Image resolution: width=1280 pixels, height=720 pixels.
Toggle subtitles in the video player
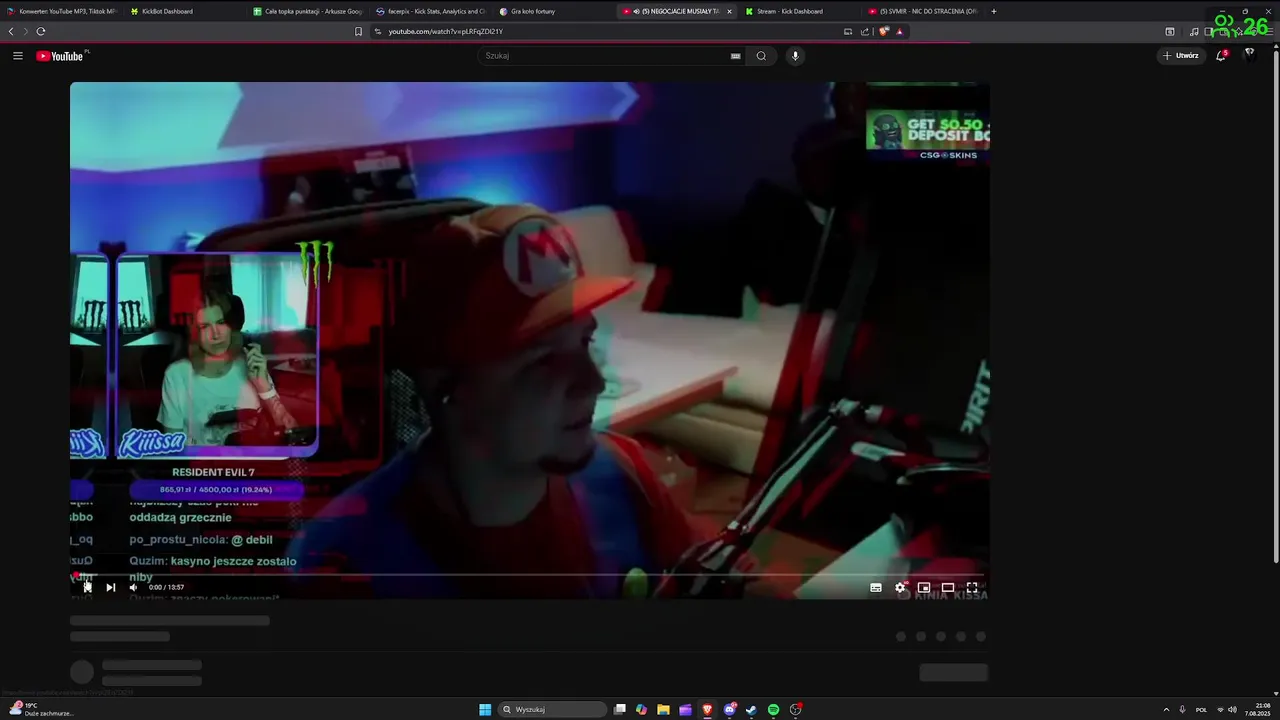coord(876,588)
